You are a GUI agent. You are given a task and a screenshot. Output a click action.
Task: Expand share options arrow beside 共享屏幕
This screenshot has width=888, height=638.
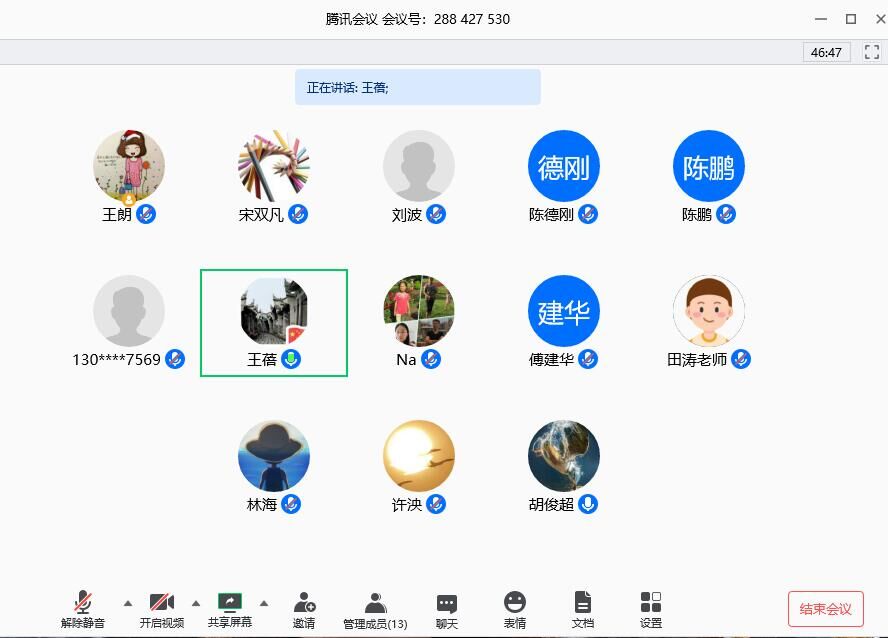point(264,603)
